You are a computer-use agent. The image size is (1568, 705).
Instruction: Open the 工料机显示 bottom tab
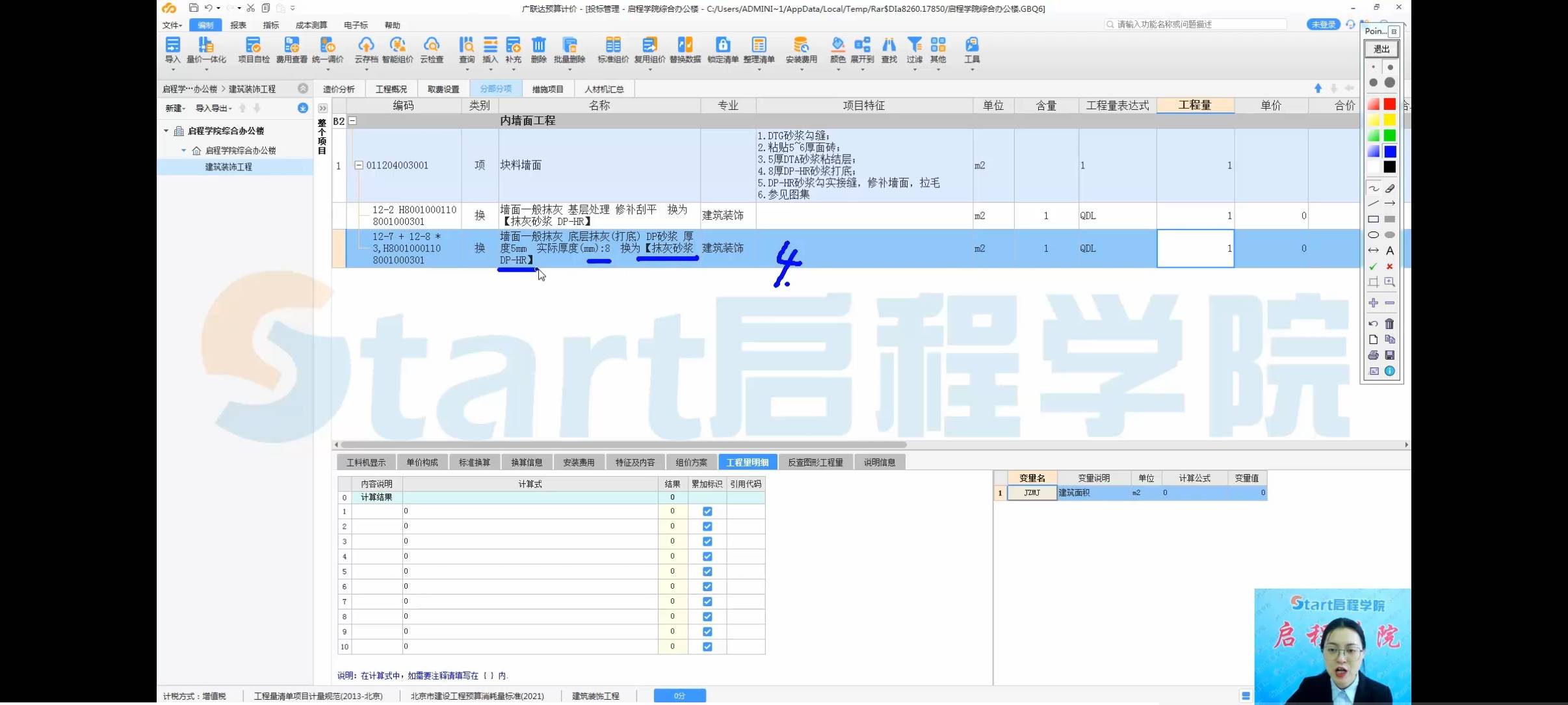click(366, 462)
